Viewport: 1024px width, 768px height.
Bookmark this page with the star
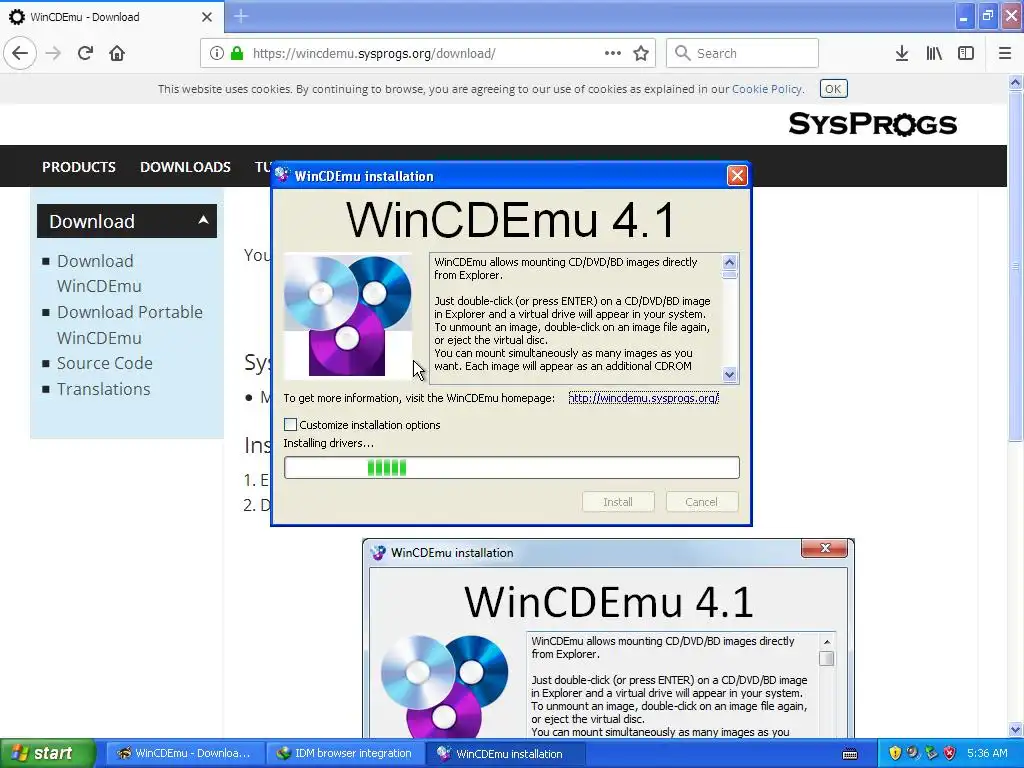pyautogui.click(x=641, y=54)
